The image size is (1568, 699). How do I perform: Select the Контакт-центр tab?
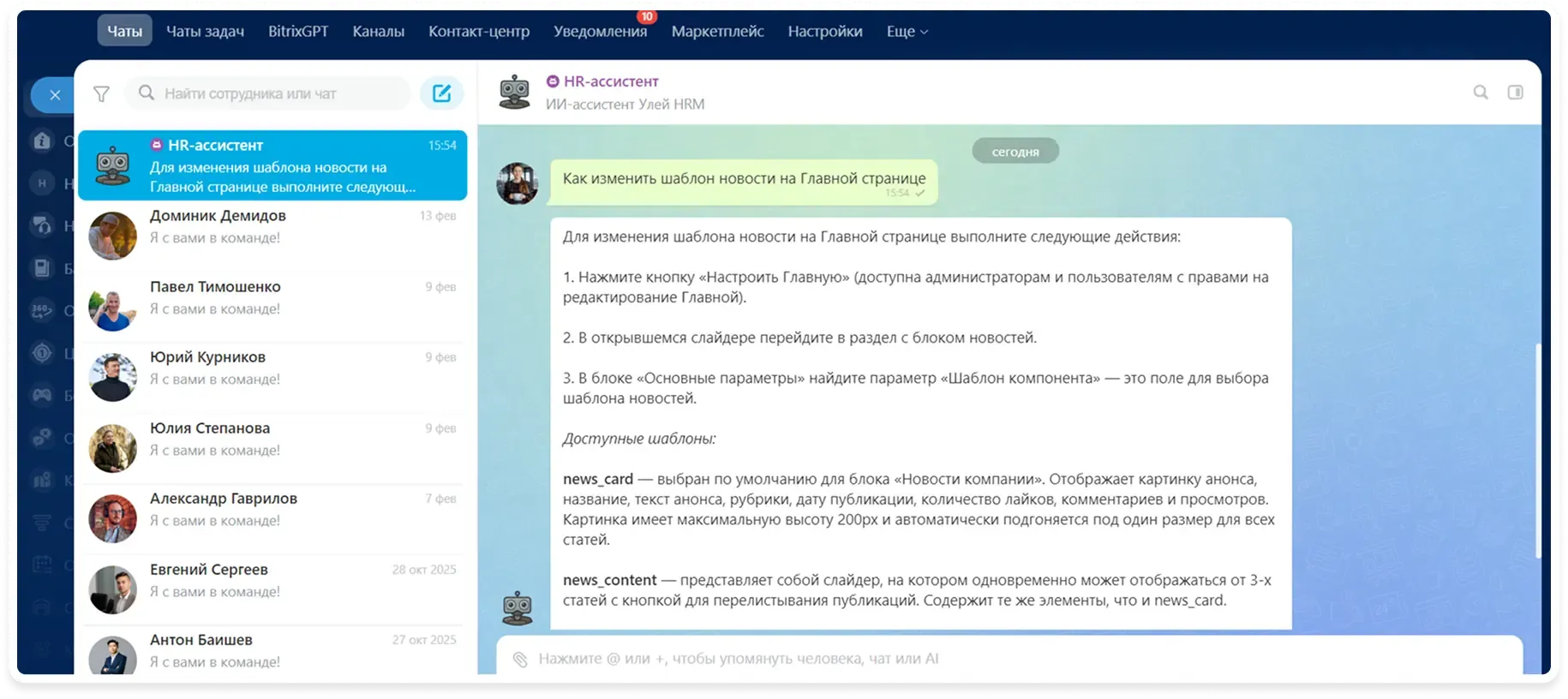click(479, 31)
